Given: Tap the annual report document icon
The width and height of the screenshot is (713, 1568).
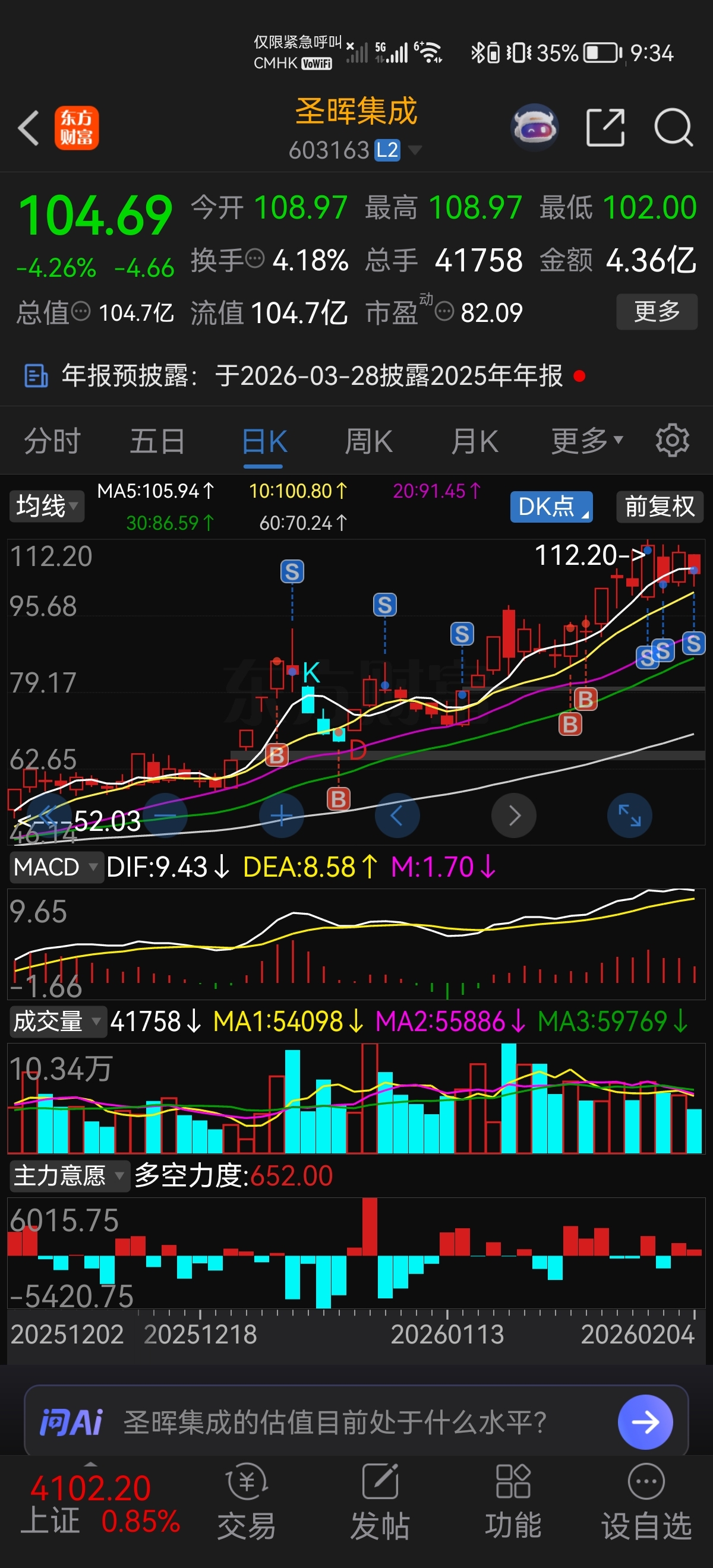Looking at the screenshot, I should click(36, 375).
